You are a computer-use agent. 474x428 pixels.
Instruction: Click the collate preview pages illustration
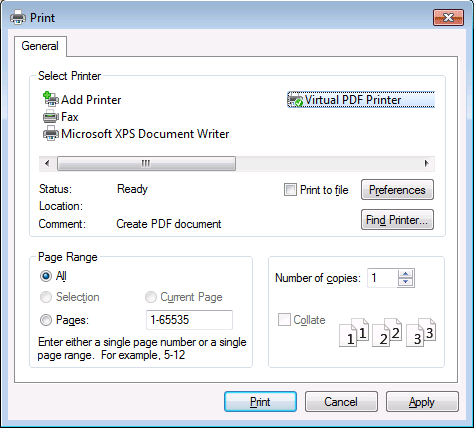tap(387, 332)
